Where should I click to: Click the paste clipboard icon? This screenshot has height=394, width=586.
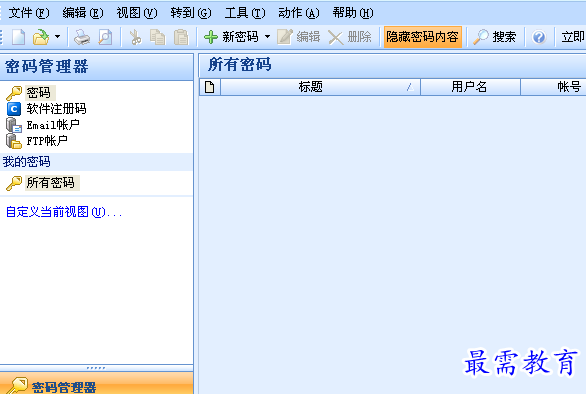tap(181, 37)
